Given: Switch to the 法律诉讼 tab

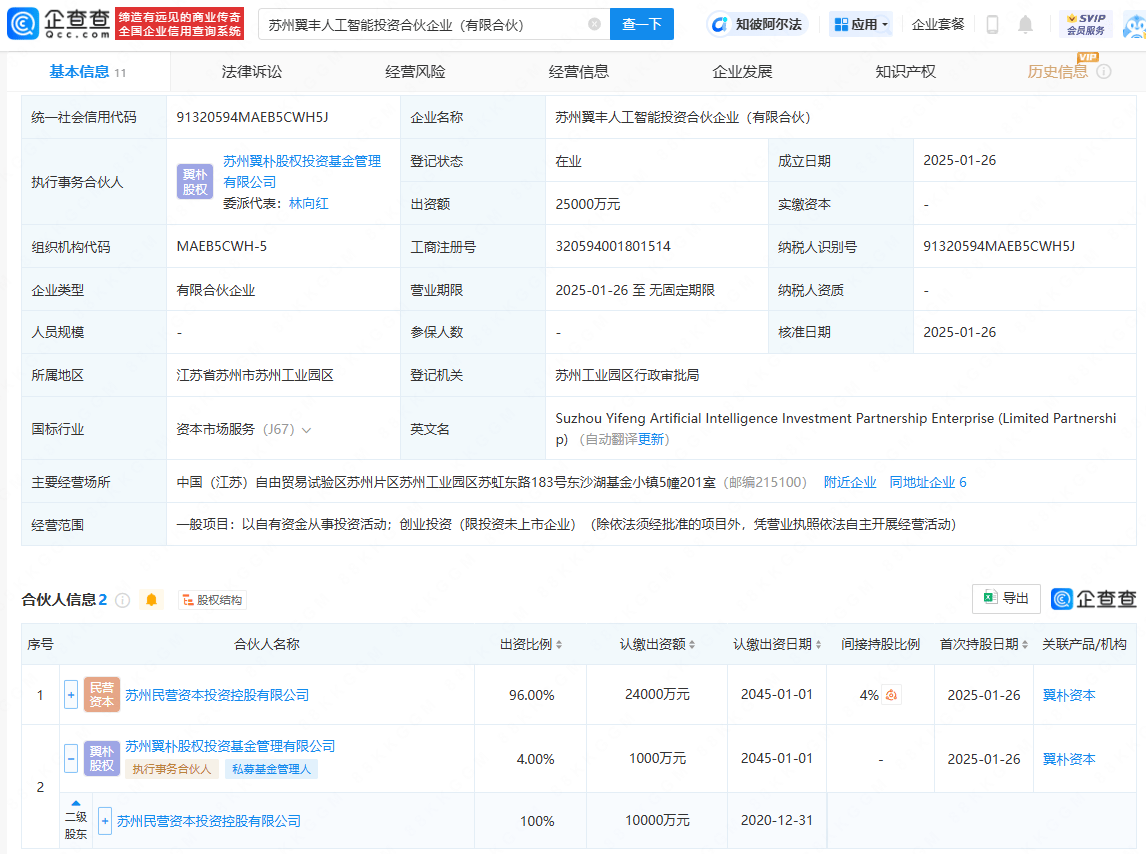Looking at the screenshot, I should (251, 72).
